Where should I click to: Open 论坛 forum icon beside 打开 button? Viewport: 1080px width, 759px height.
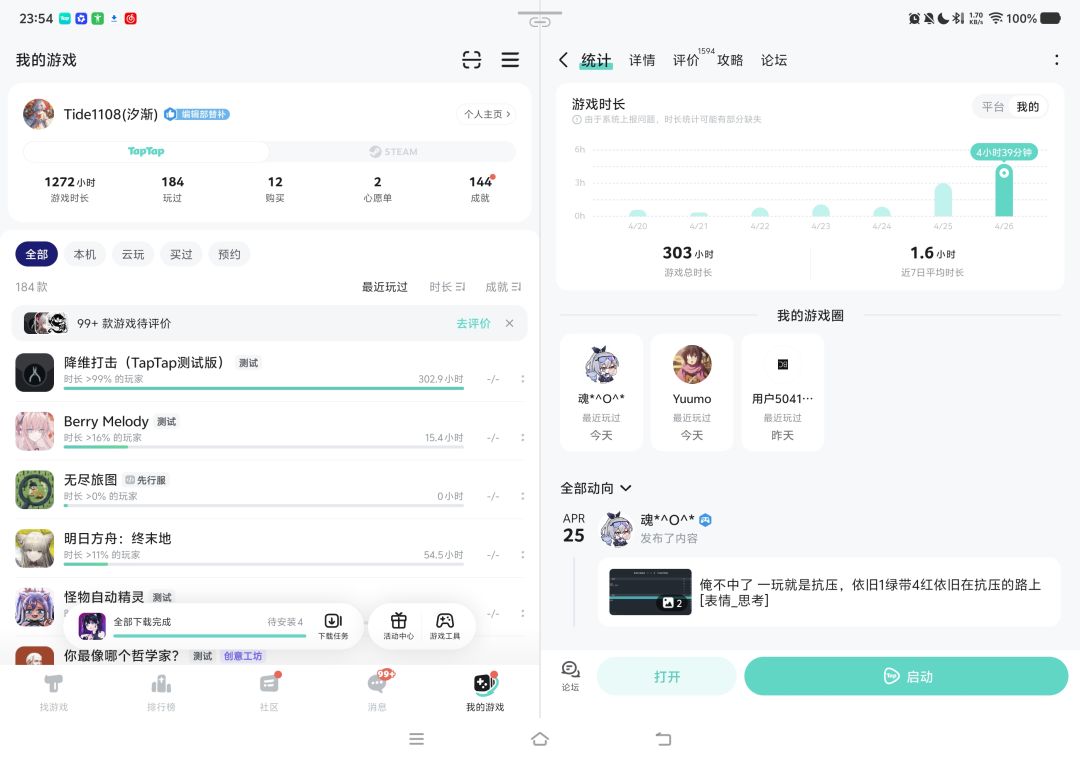point(570,676)
